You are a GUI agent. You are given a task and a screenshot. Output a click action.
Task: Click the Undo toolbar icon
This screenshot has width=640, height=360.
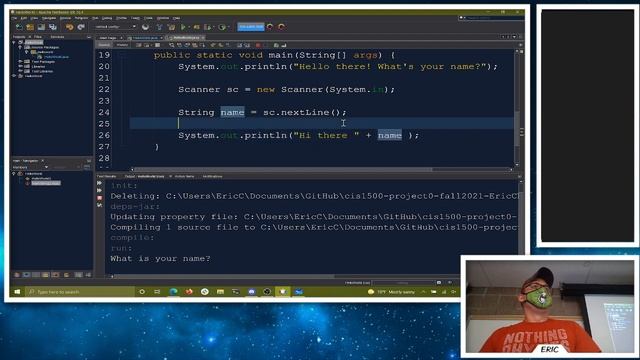click(x=69, y=27)
